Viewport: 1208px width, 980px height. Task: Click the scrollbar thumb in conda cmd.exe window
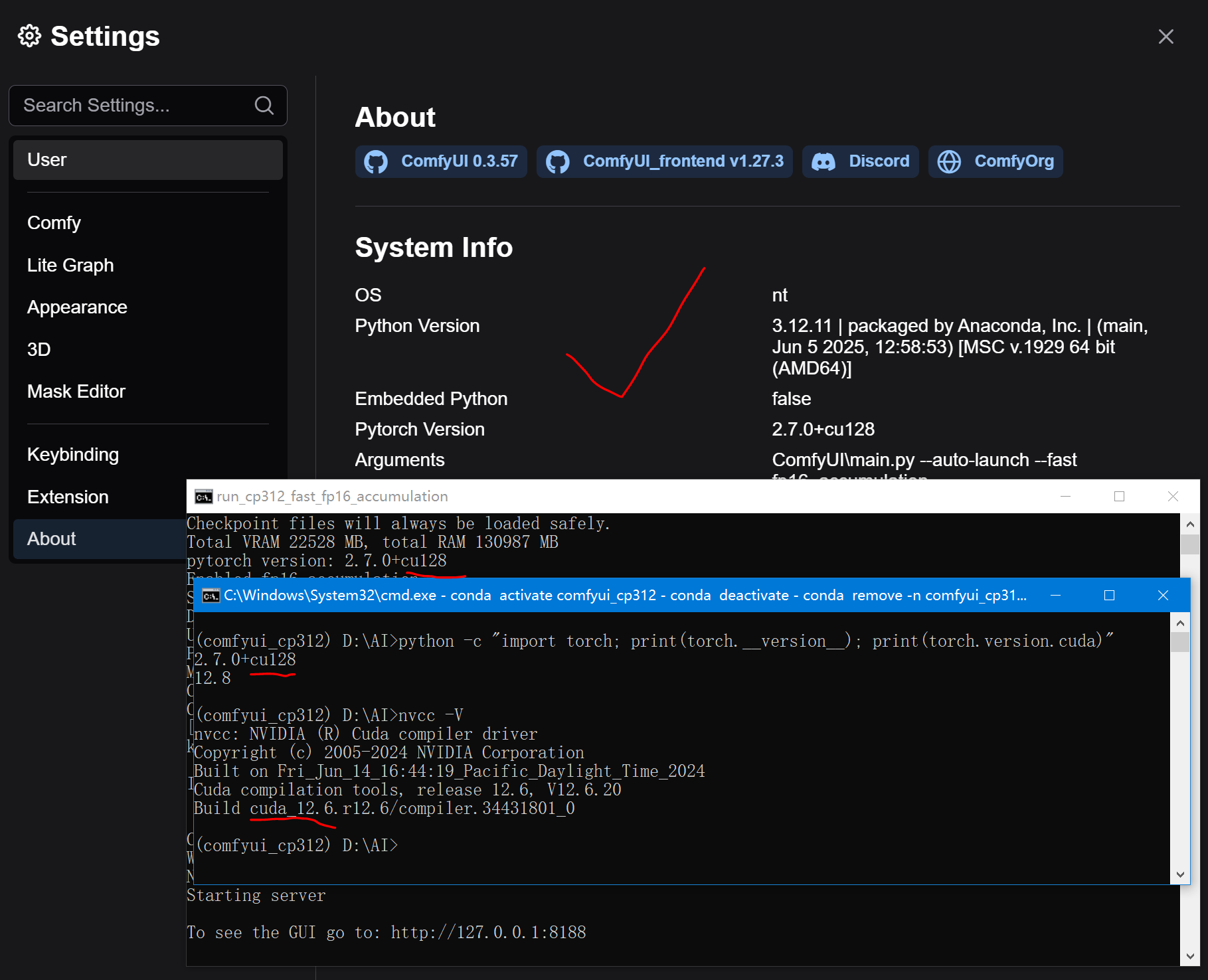(x=1180, y=642)
